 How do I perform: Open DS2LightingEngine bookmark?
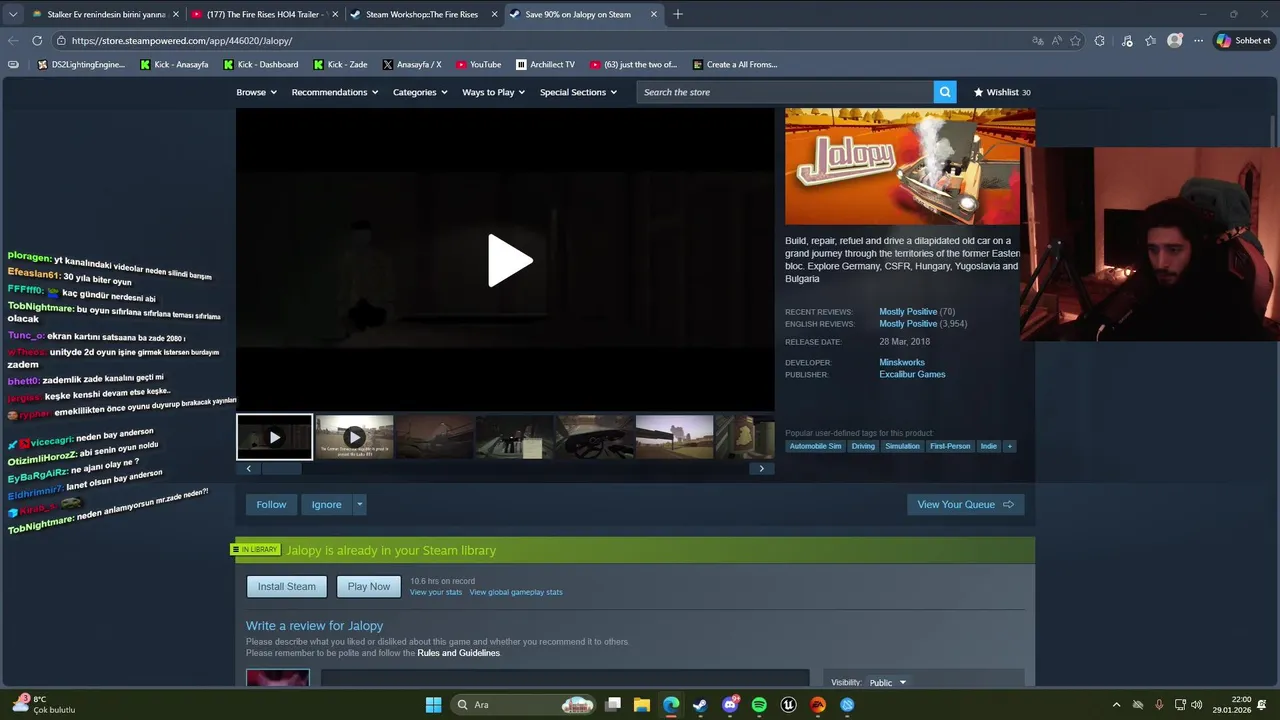(x=81, y=65)
